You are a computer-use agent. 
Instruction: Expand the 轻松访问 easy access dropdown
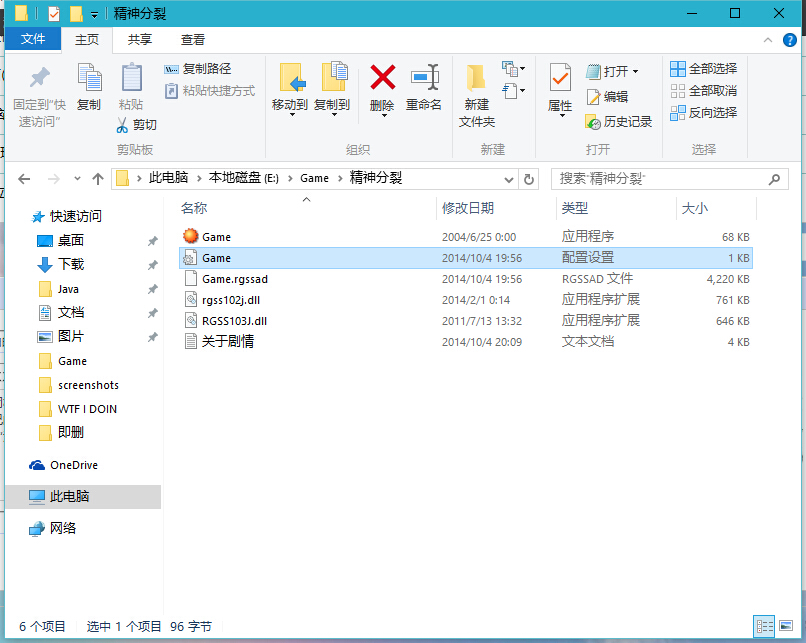514,91
